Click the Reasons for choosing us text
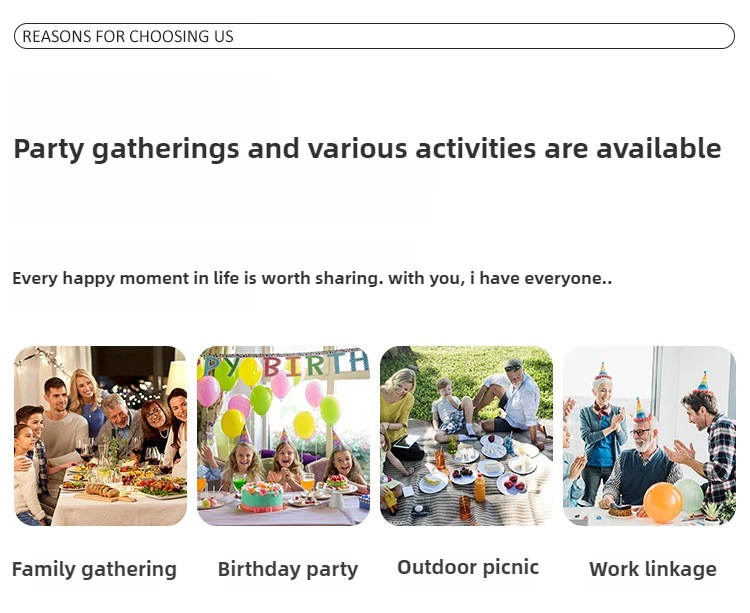 [x=128, y=36]
